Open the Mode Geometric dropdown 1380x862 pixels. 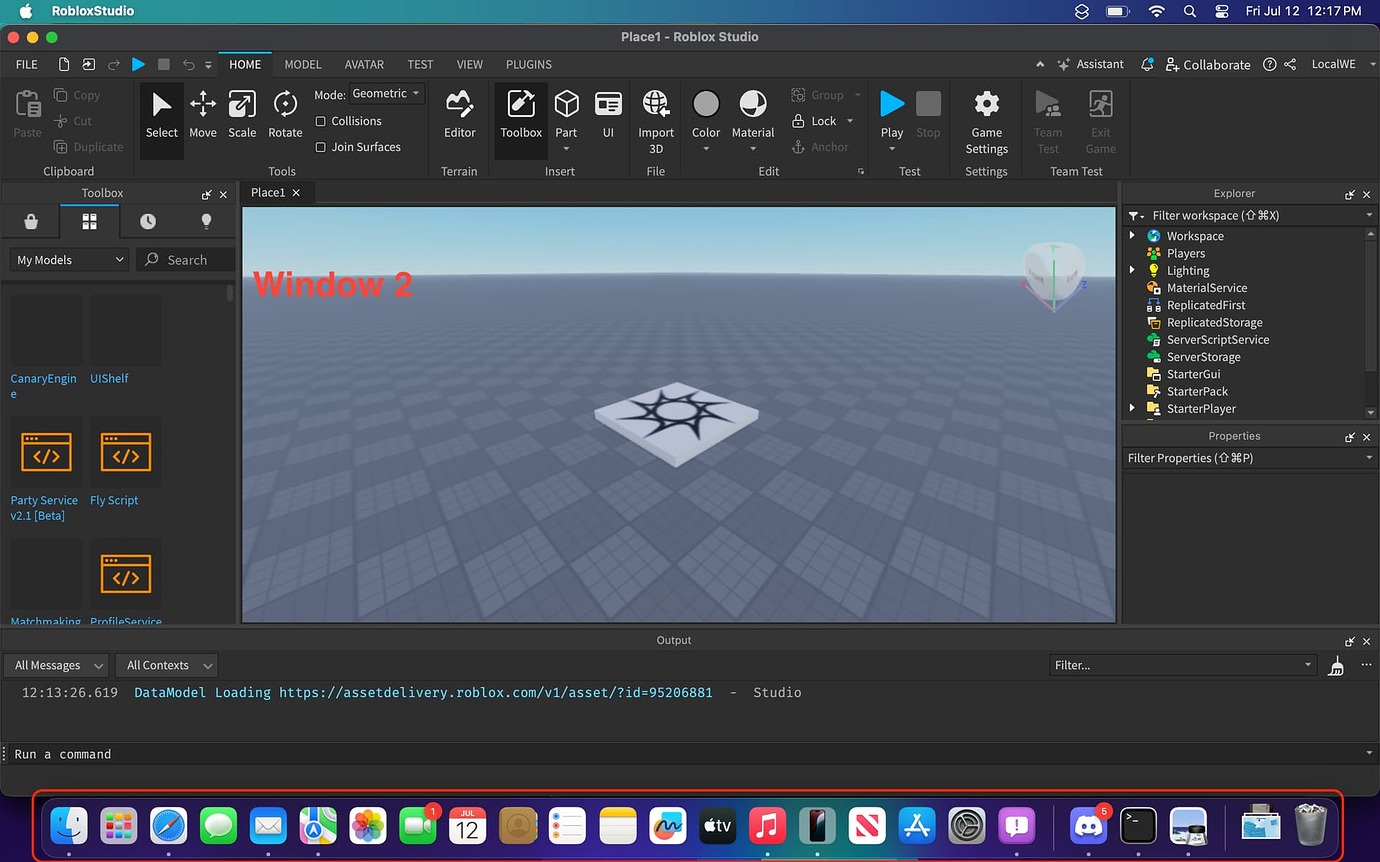click(x=386, y=93)
